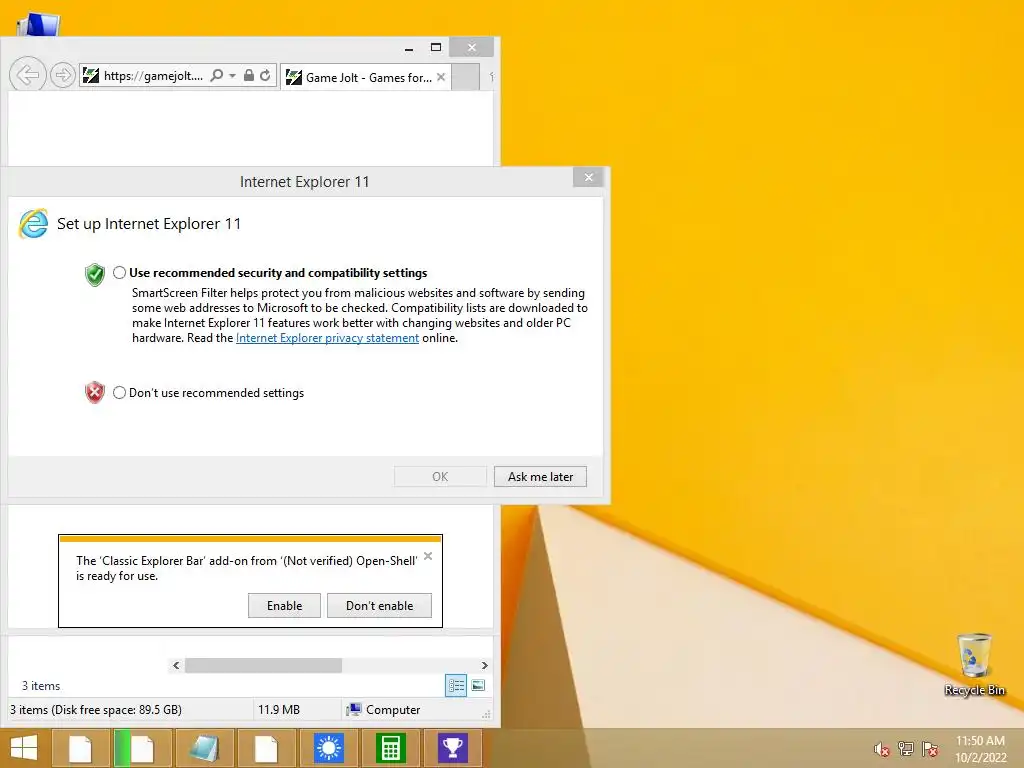
Task: Click the Game Jolt favicon in address bar
Action: (91, 76)
